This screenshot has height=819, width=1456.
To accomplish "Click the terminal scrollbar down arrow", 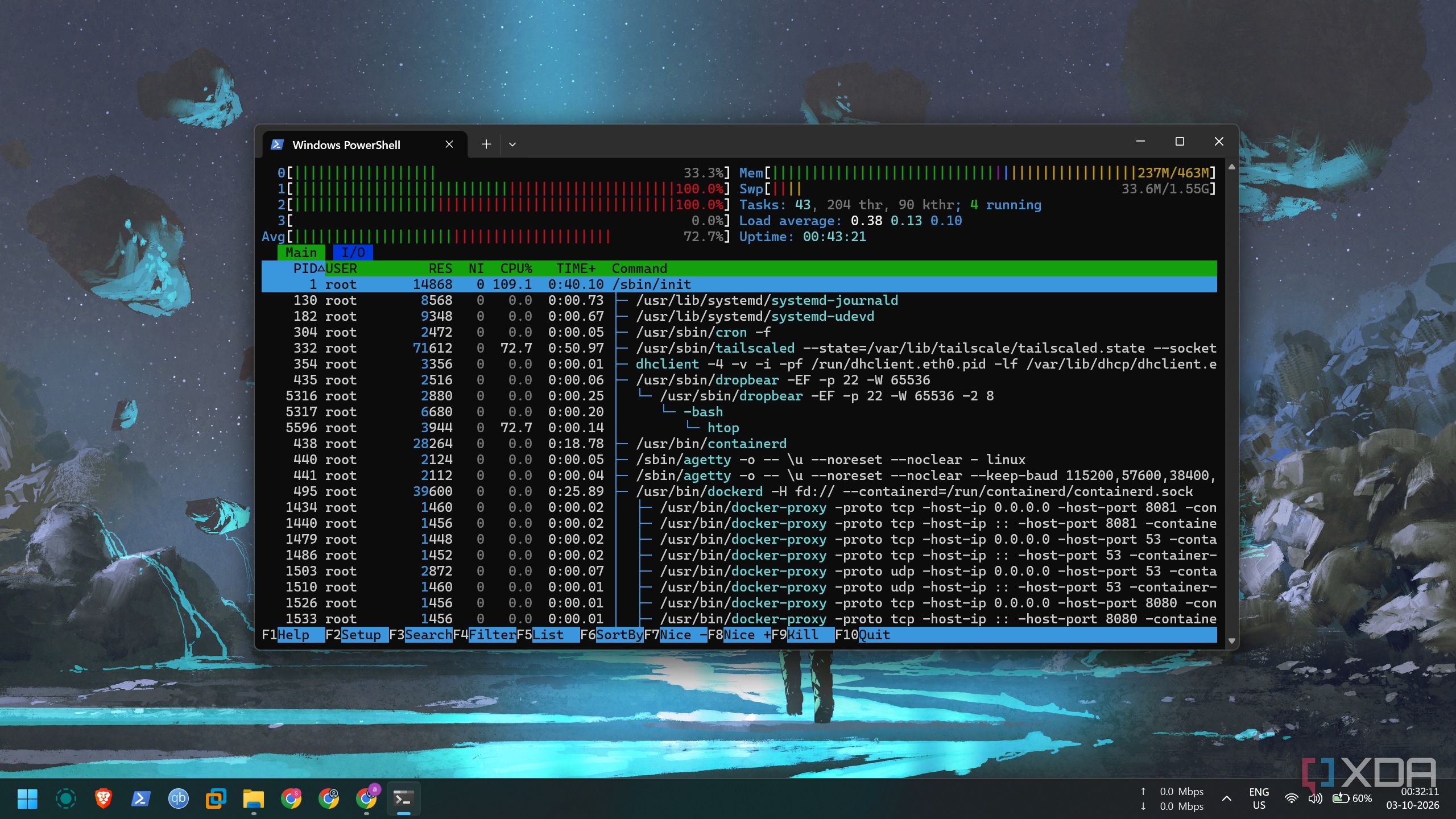I will click(1231, 640).
